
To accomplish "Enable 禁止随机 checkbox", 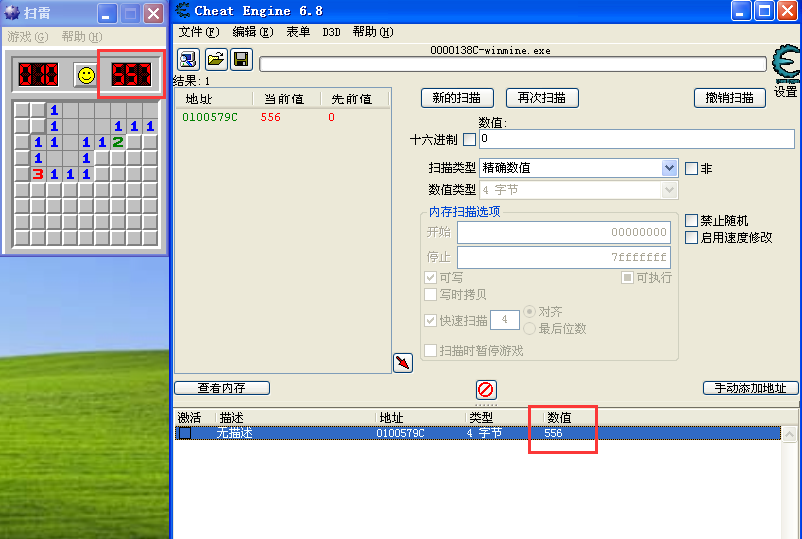I will [x=691, y=220].
